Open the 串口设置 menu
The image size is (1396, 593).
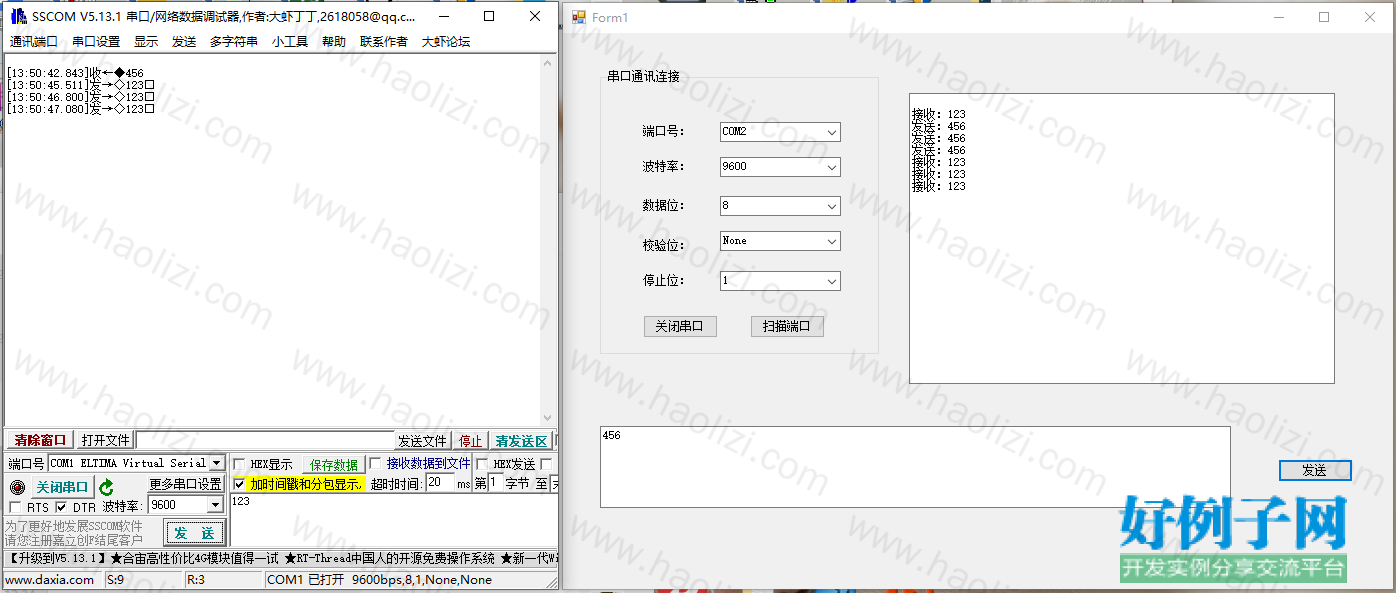coord(96,42)
